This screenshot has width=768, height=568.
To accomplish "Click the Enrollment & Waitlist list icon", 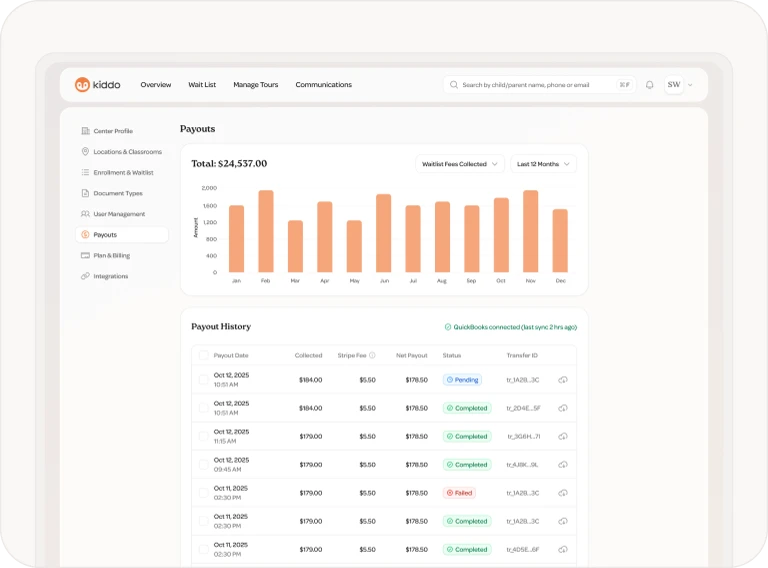I will [x=85, y=172].
